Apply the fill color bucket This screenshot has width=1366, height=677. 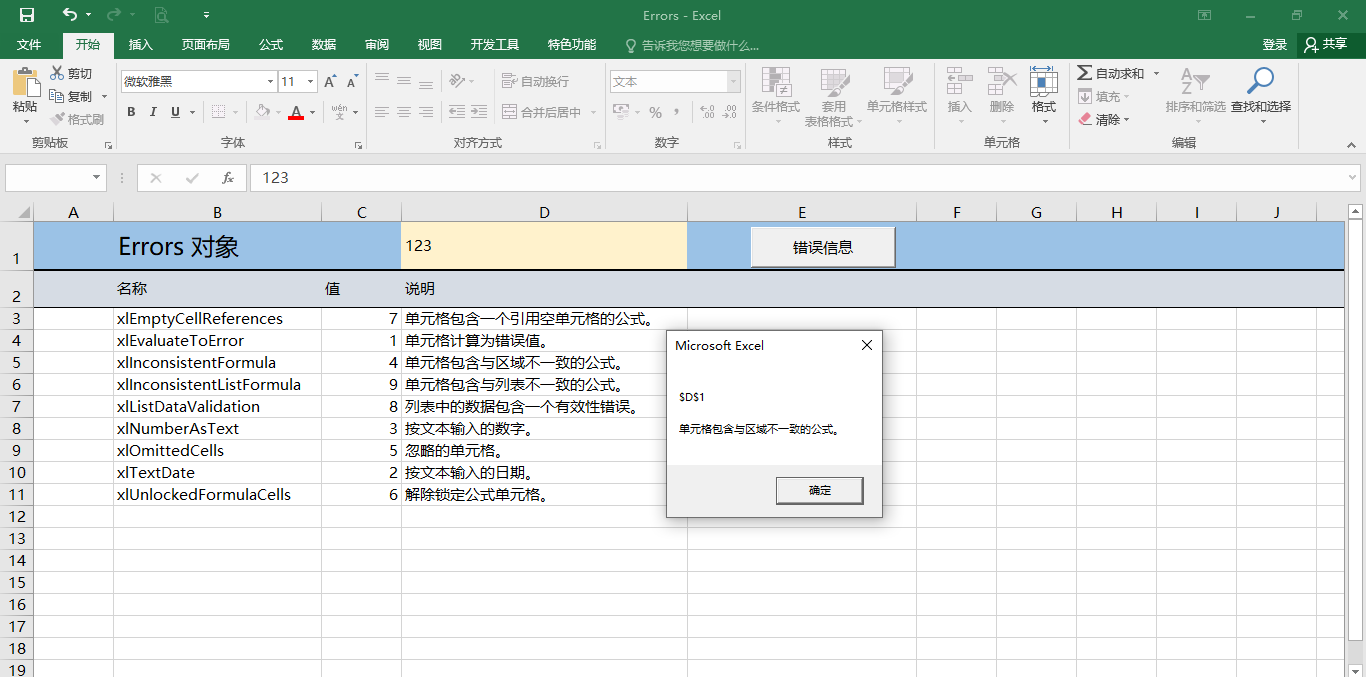pos(262,112)
